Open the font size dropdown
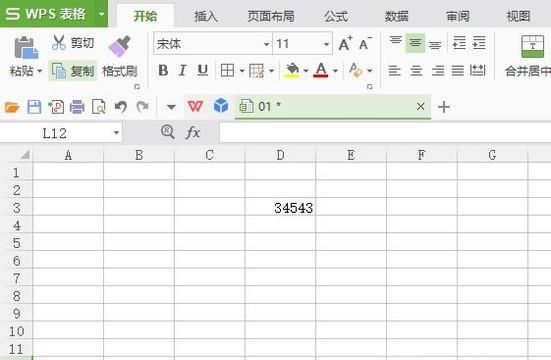Viewport: 551px width, 360px height. (326, 44)
